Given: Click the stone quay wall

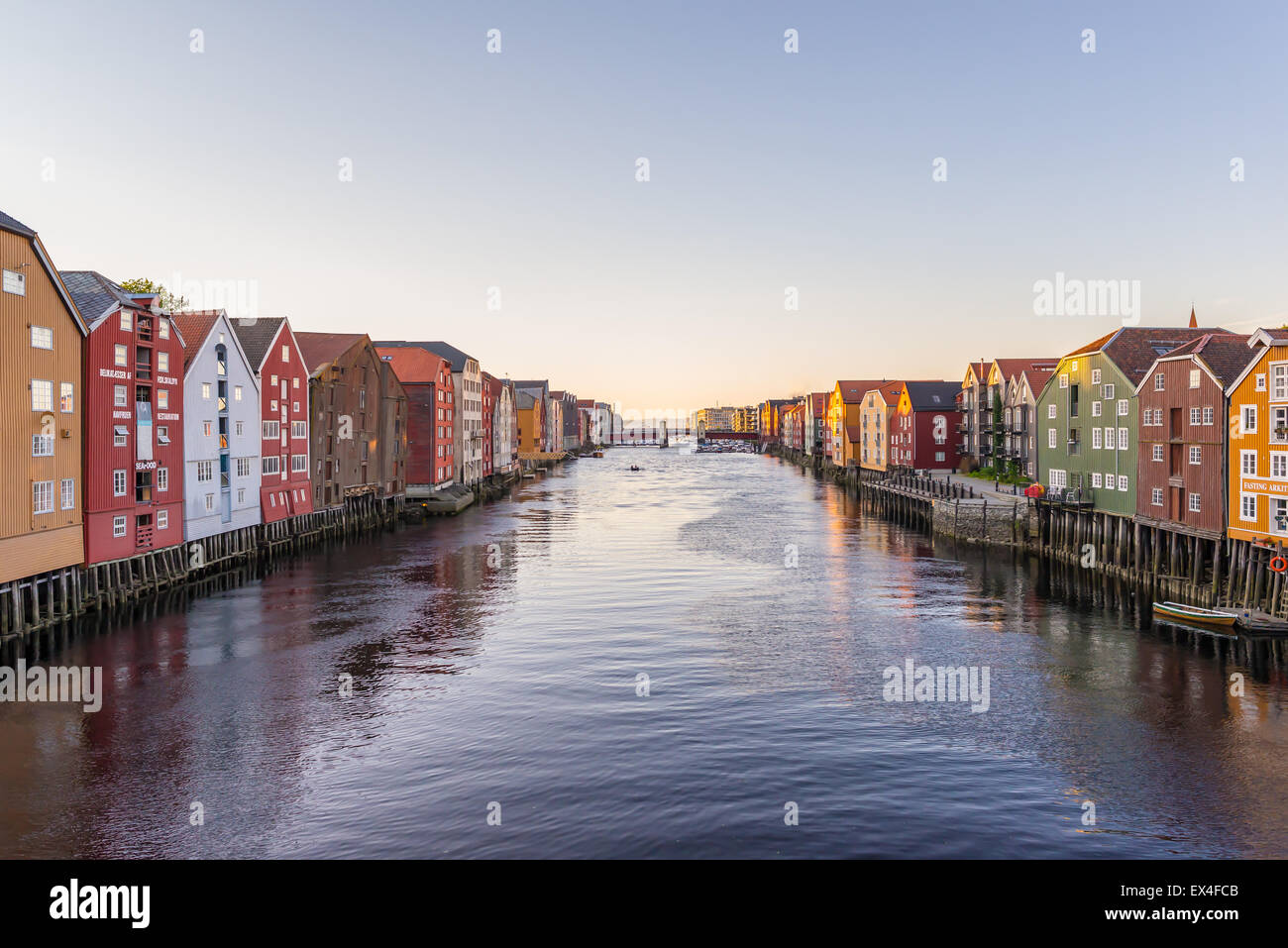Looking at the screenshot, I should 981,522.
